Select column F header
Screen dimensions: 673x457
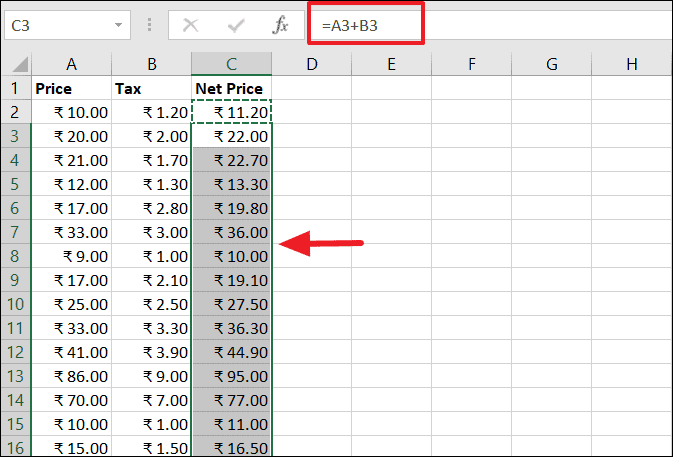pos(472,64)
